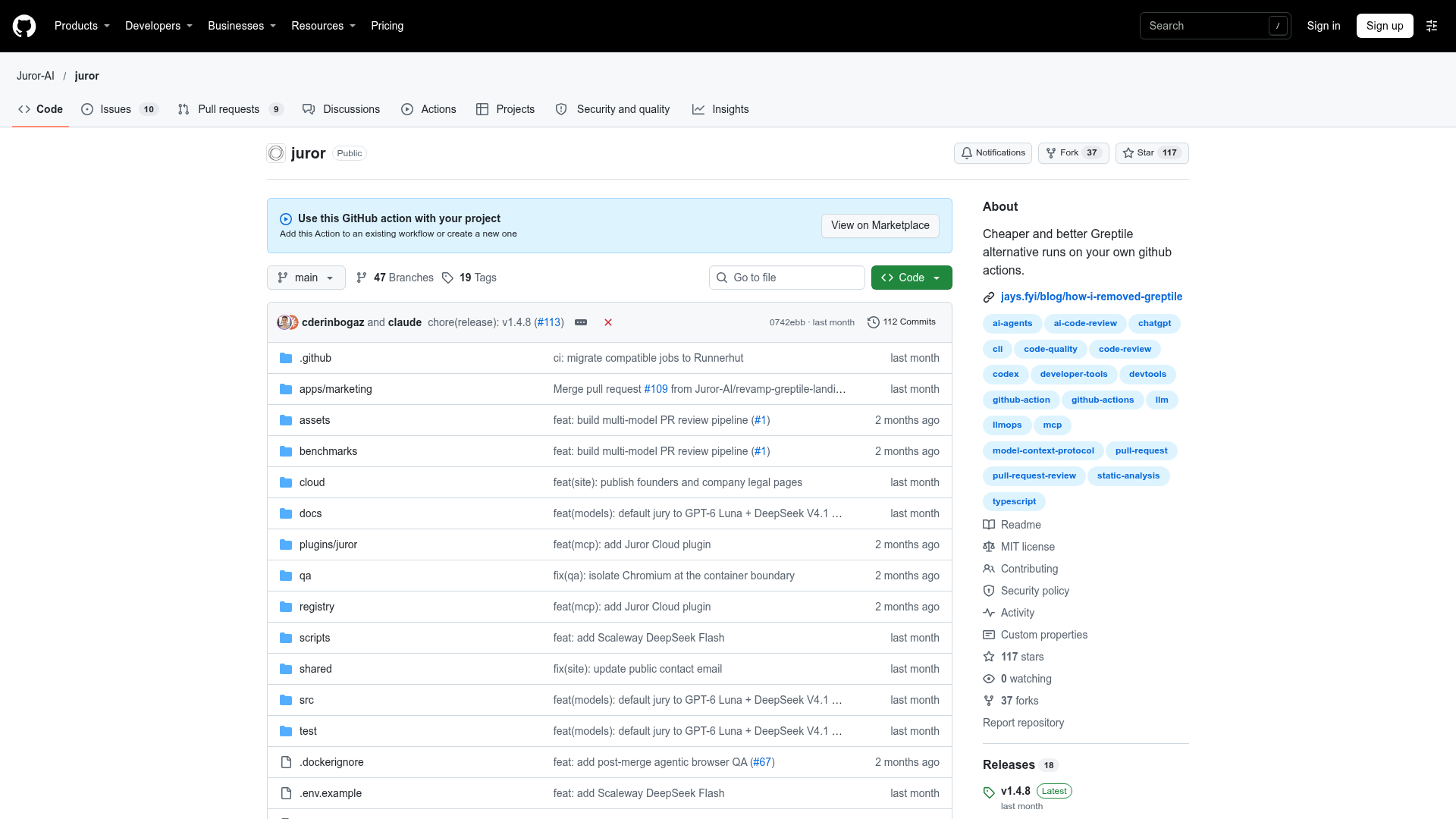Open the main branch selector dropdown
This screenshot has height=819, width=1456.
coord(306,278)
